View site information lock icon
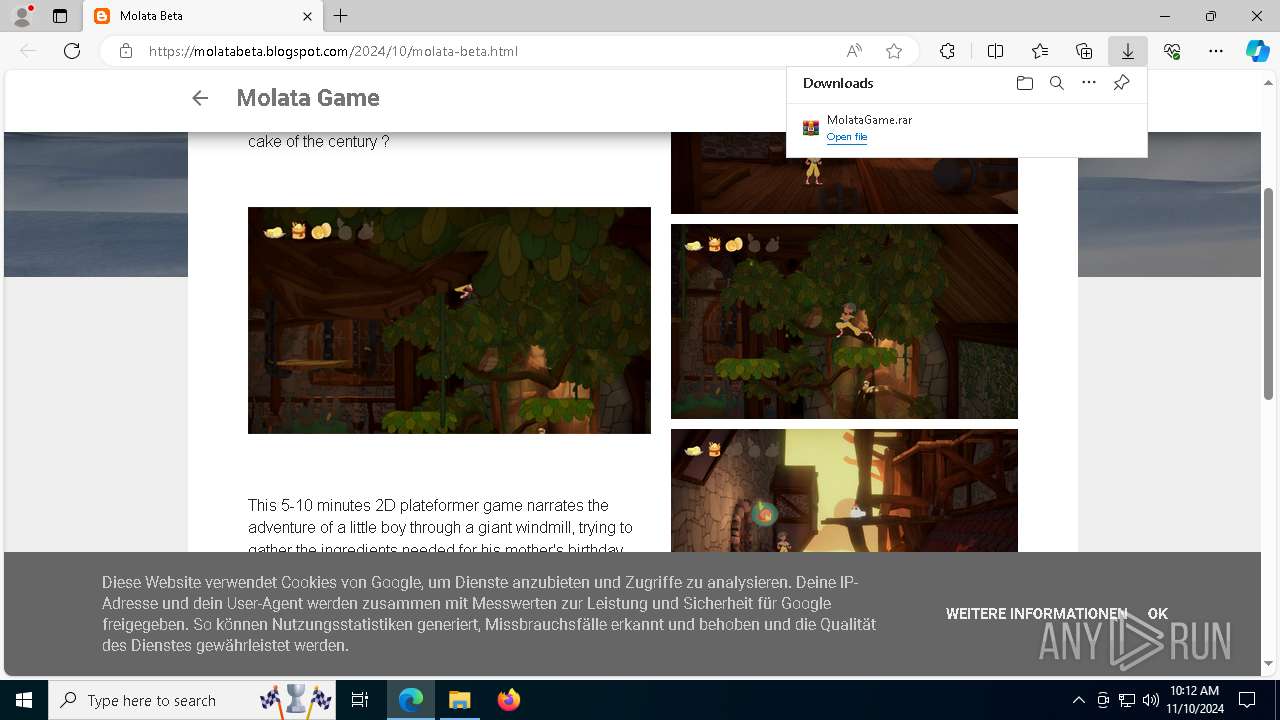1280x720 pixels. point(126,51)
